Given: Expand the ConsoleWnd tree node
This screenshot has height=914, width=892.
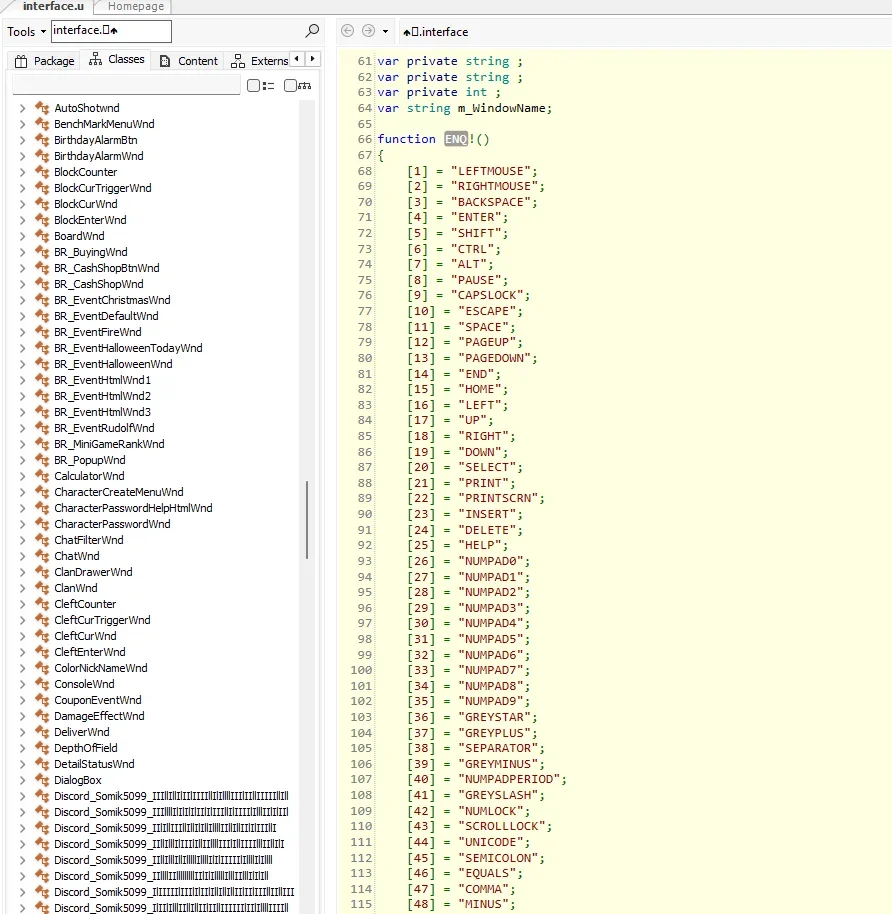Looking at the screenshot, I should pyautogui.click(x=22, y=684).
